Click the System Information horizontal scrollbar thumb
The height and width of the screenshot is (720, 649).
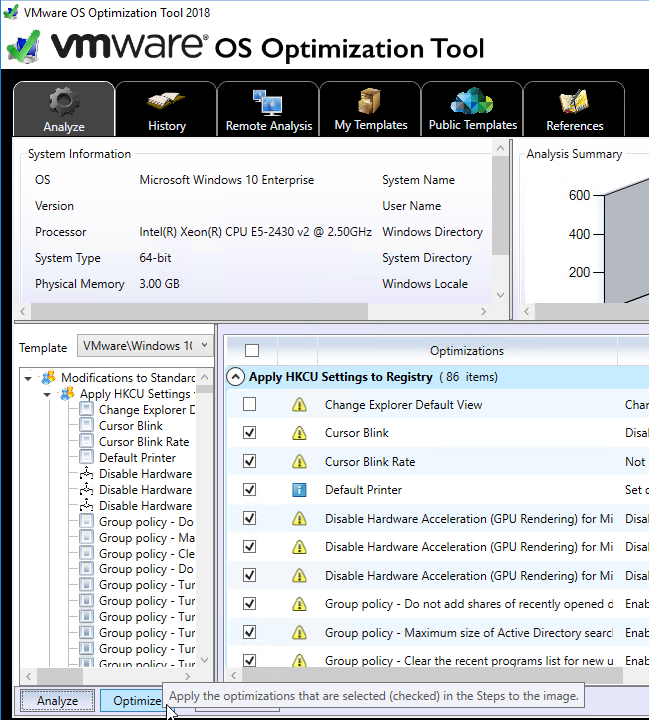[x=199, y=312]
